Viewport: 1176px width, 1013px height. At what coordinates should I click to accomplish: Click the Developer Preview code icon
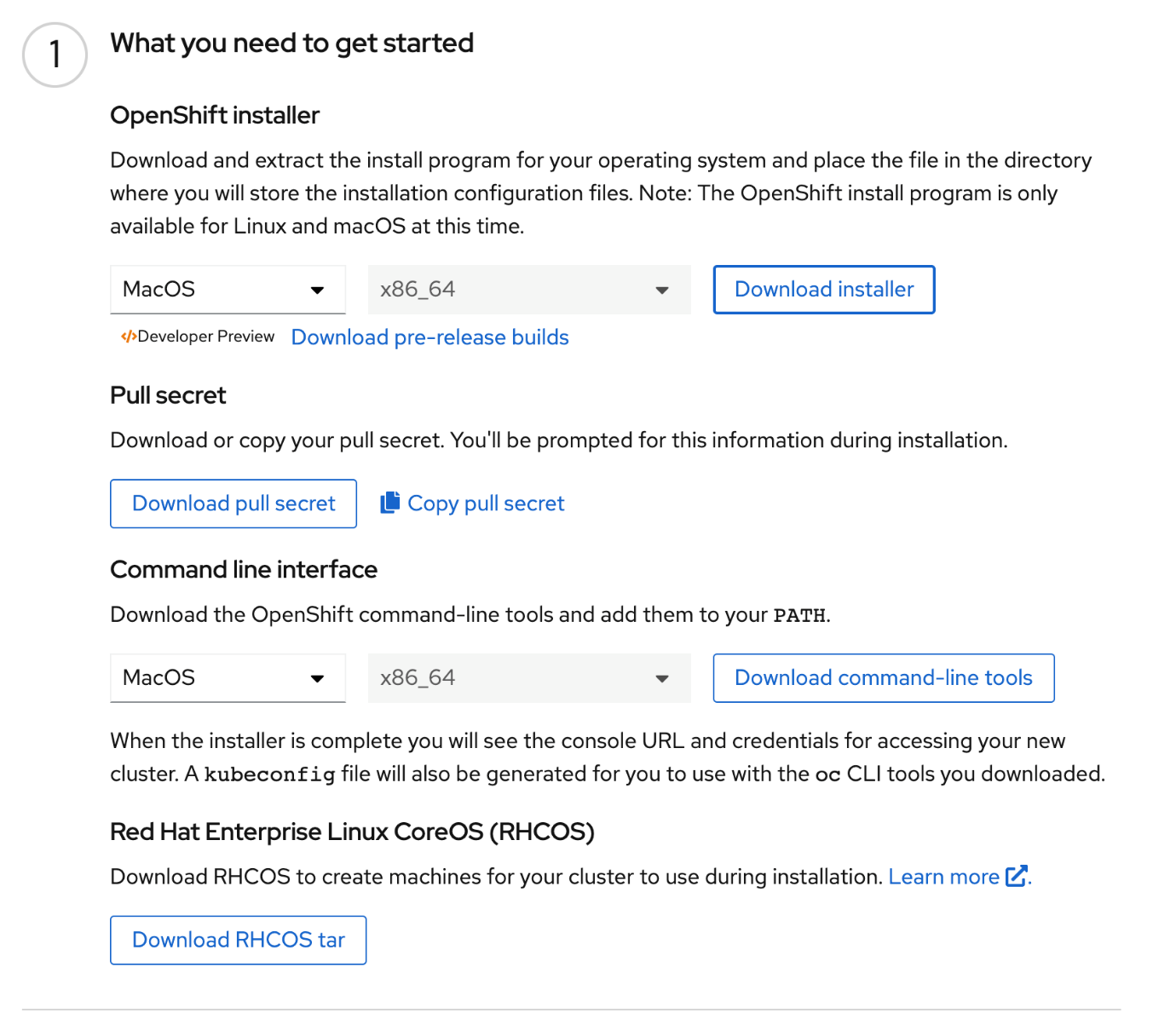(130, 337)
